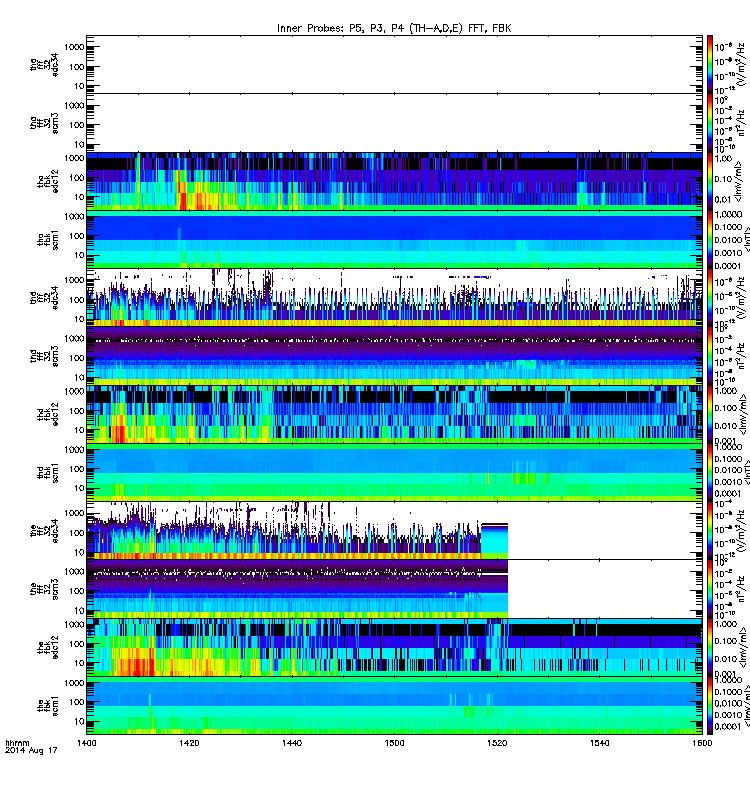Image resolution: width=750 pixels, height=800 pixels.
Task: Click the plot title "Inner Probes: P5, P3, P4"
Action: 343,28
